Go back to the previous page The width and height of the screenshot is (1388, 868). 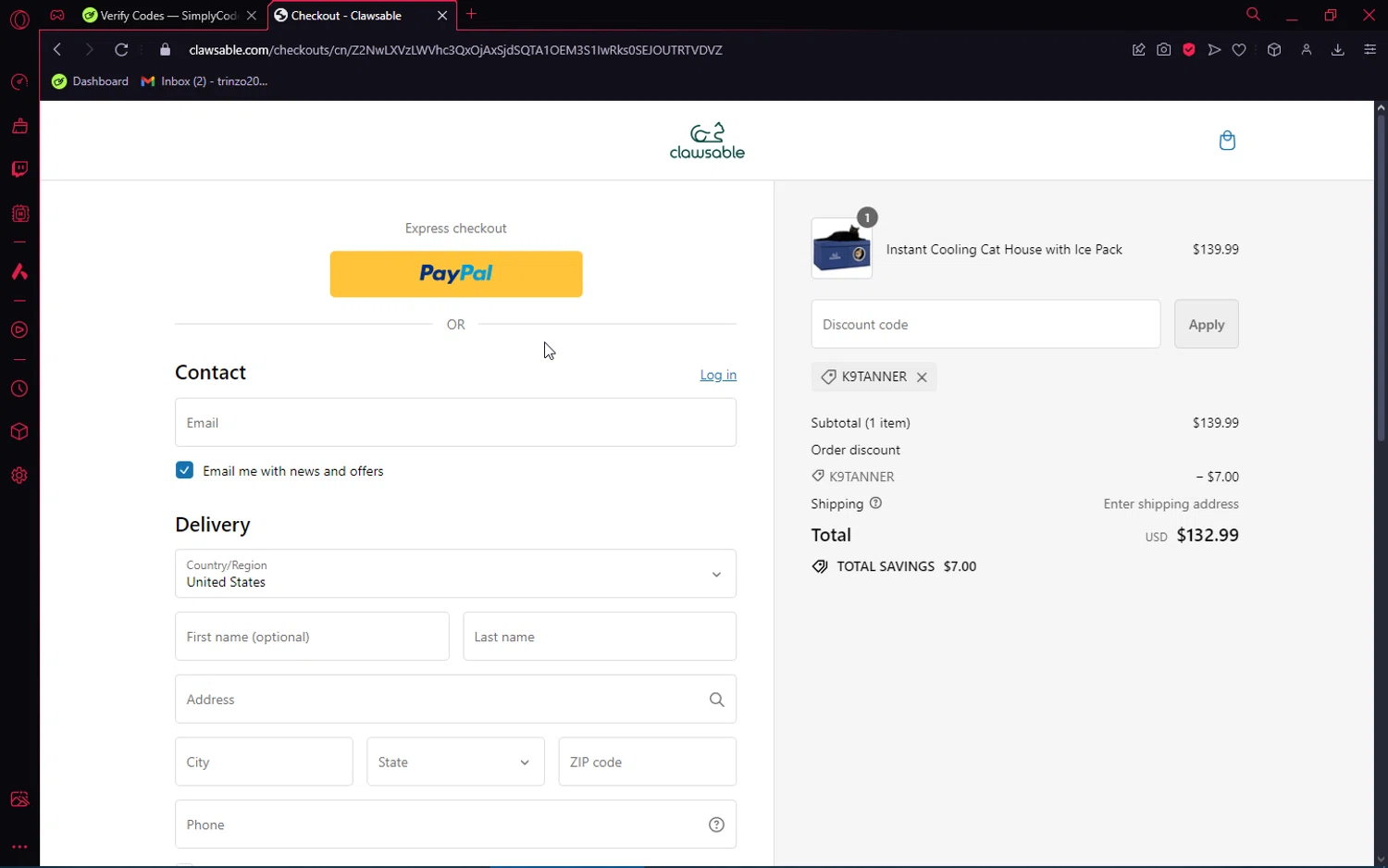(x=57, y=50)
